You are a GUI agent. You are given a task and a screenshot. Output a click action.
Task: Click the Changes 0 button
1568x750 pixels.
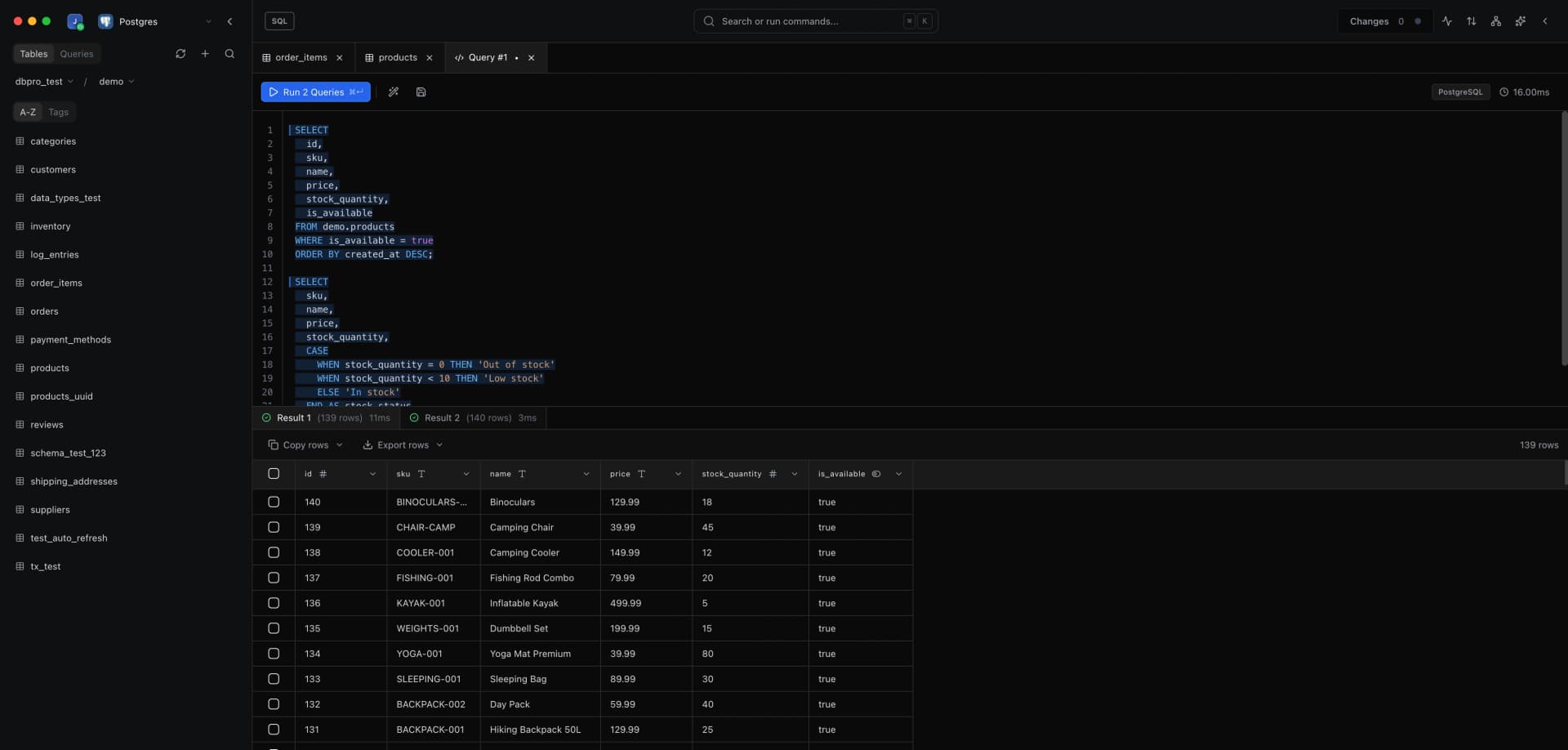(1384, 21)
